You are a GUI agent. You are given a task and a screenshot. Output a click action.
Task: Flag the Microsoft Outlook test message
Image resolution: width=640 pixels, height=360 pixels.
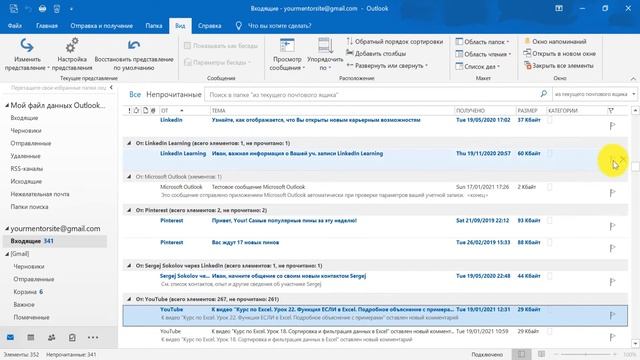pyautogui.click(x=612, y=193)
